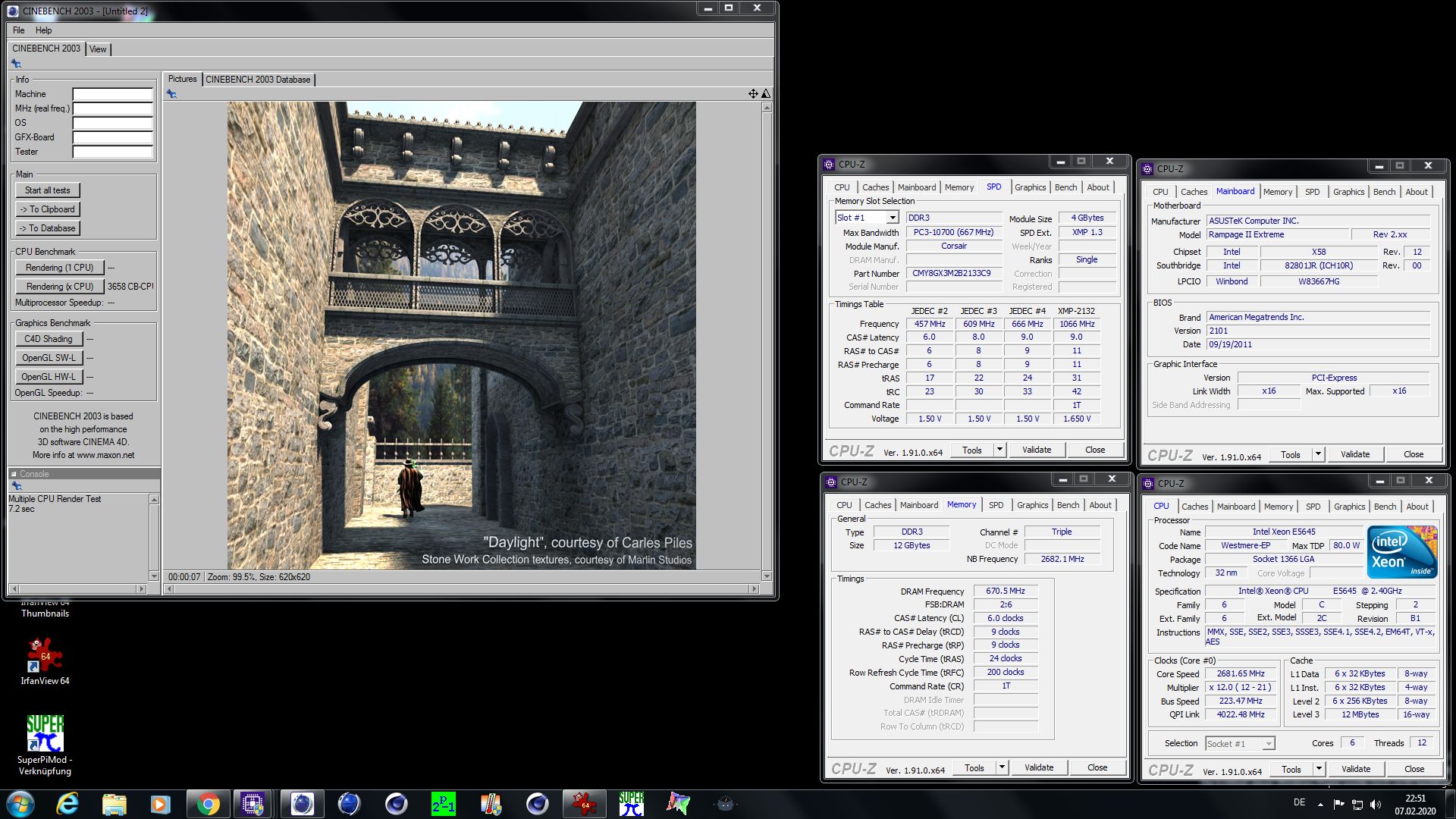Click the Cinebench title bar app icon
The image size is (1456, 819).
(x=13, y=11)
